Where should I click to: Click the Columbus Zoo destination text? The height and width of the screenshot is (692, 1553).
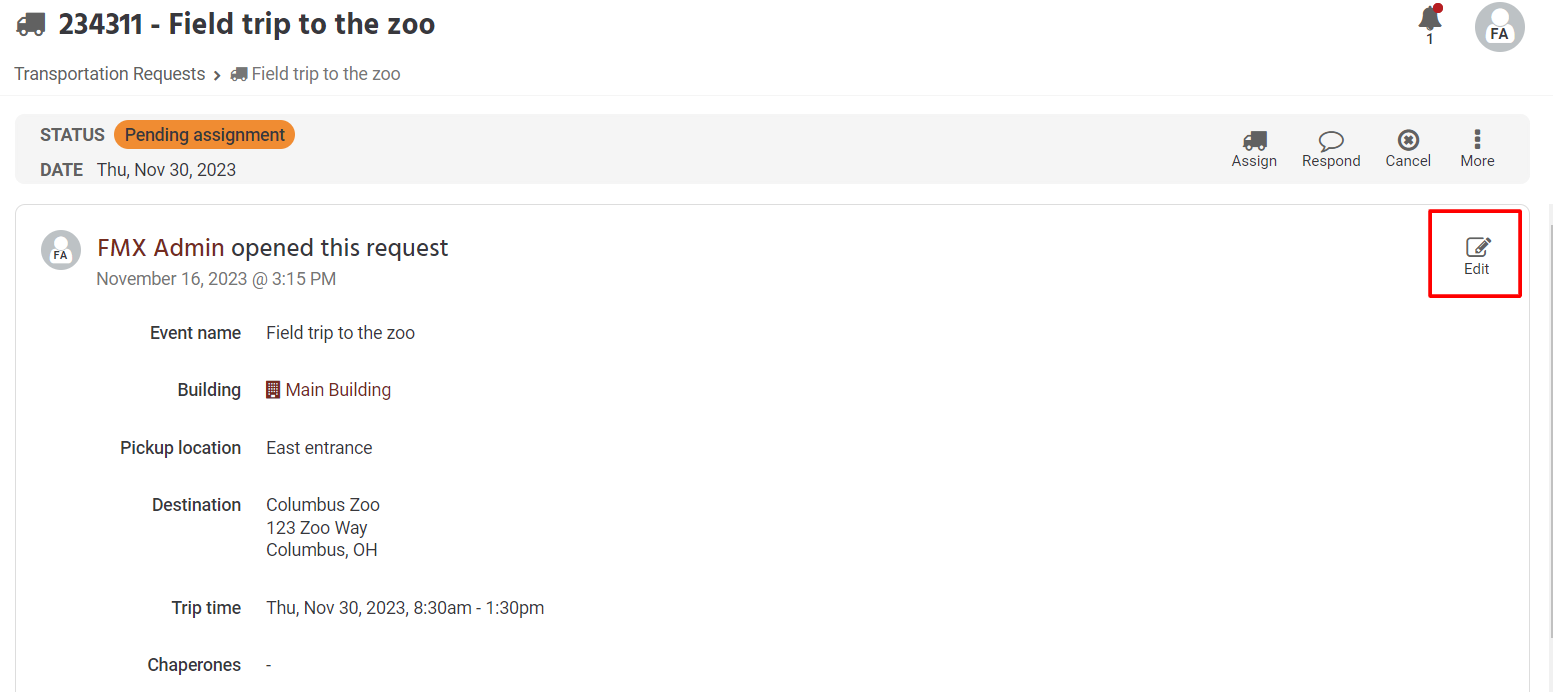(323, 505)
